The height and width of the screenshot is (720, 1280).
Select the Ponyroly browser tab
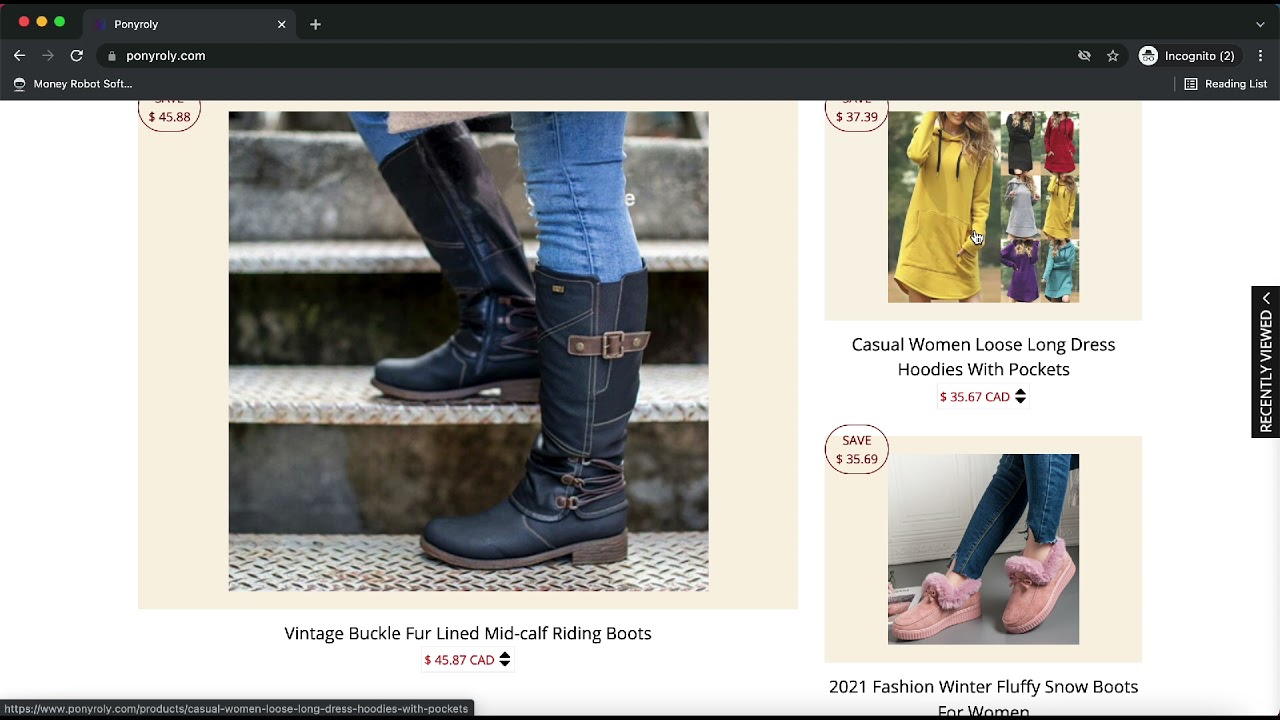180,24
